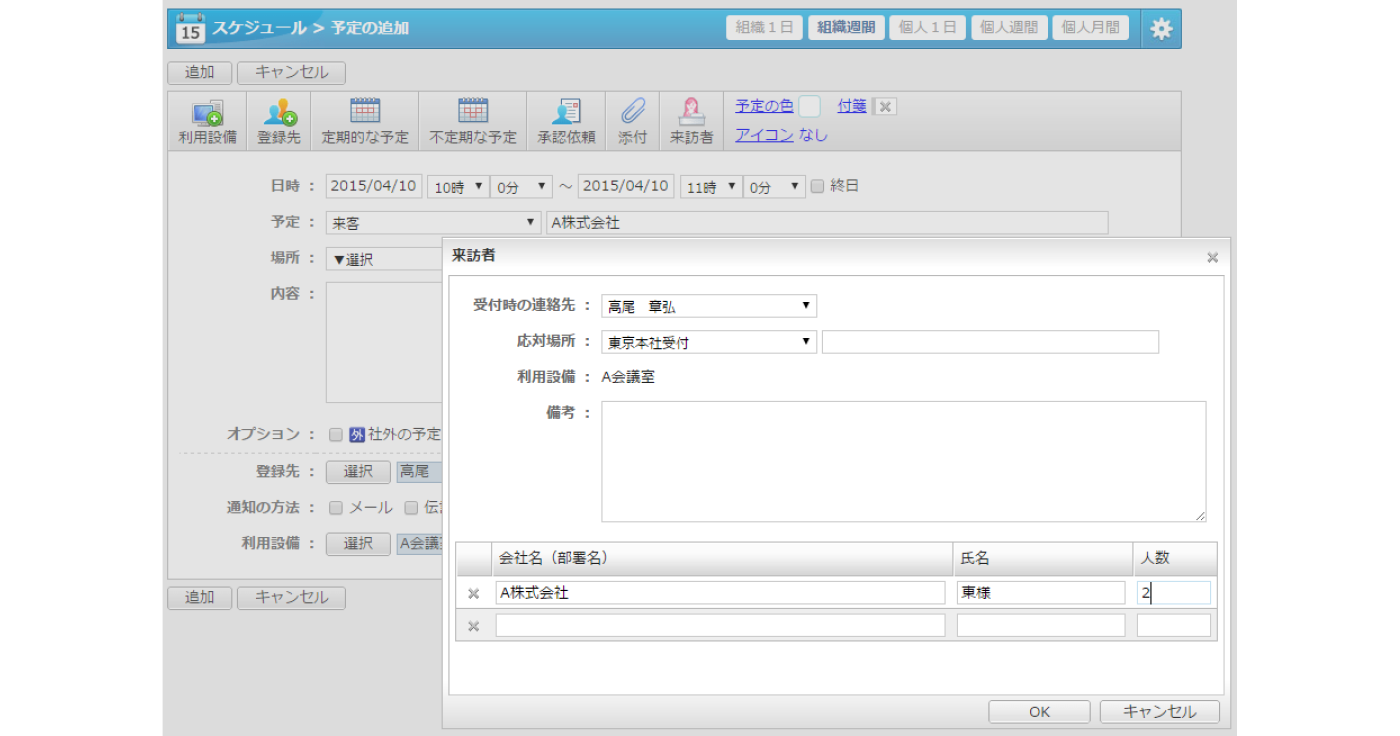Screen dimensions: 1400x736
Task: Open the start minute 0分 dropdown
Action: 522,187
